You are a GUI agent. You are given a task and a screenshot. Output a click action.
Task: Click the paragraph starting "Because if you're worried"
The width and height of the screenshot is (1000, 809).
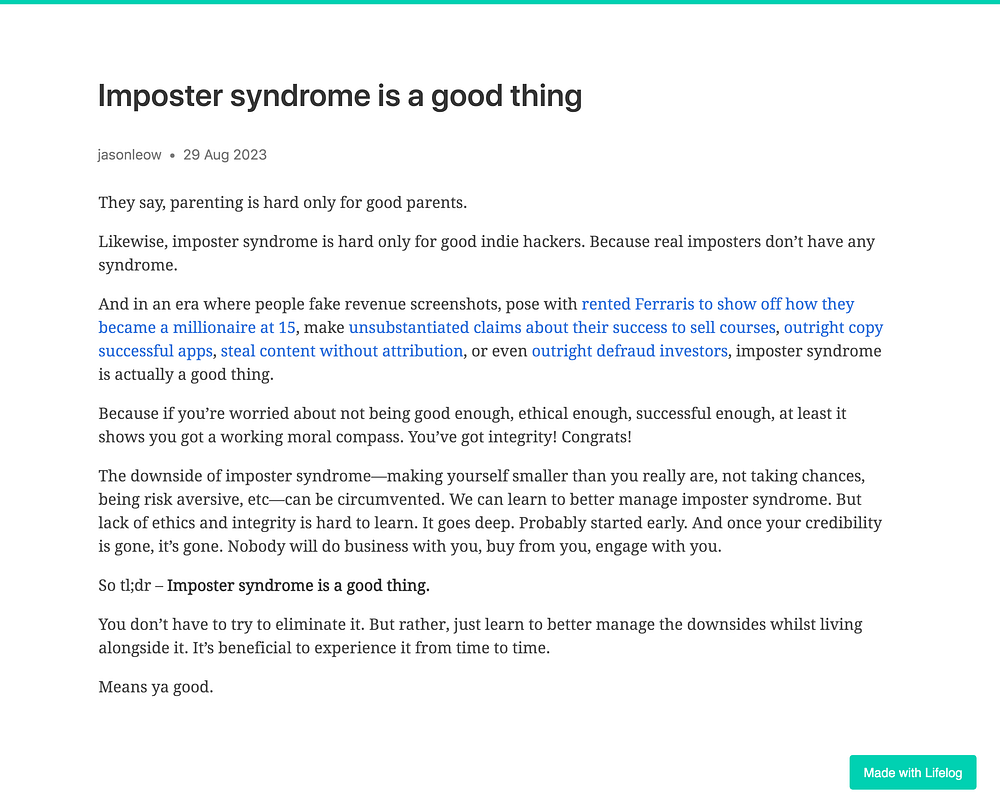(473, 425)
